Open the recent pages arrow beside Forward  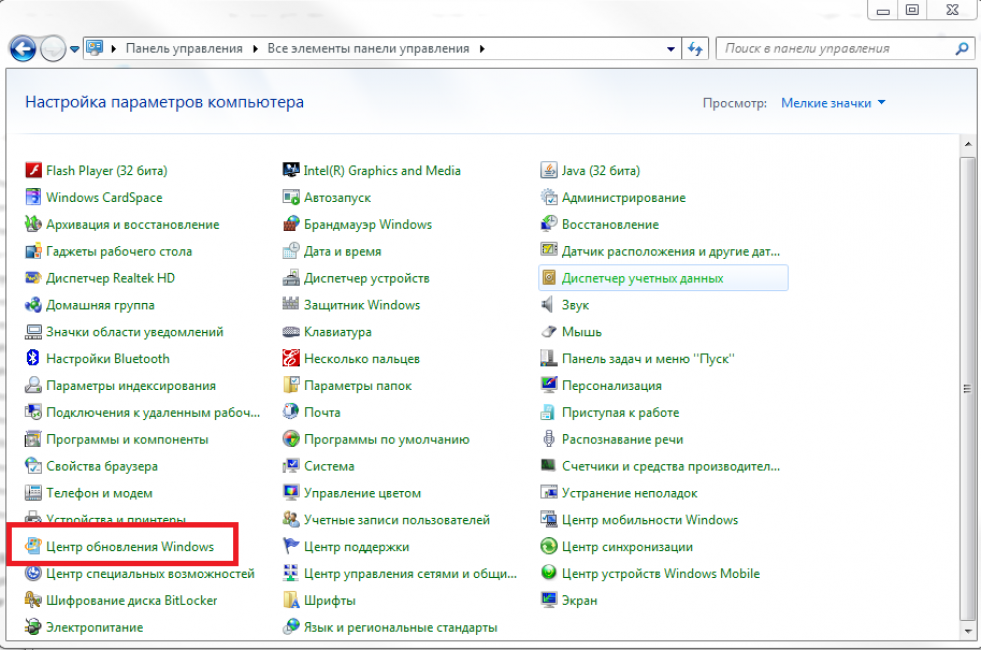tap(74, 49)
